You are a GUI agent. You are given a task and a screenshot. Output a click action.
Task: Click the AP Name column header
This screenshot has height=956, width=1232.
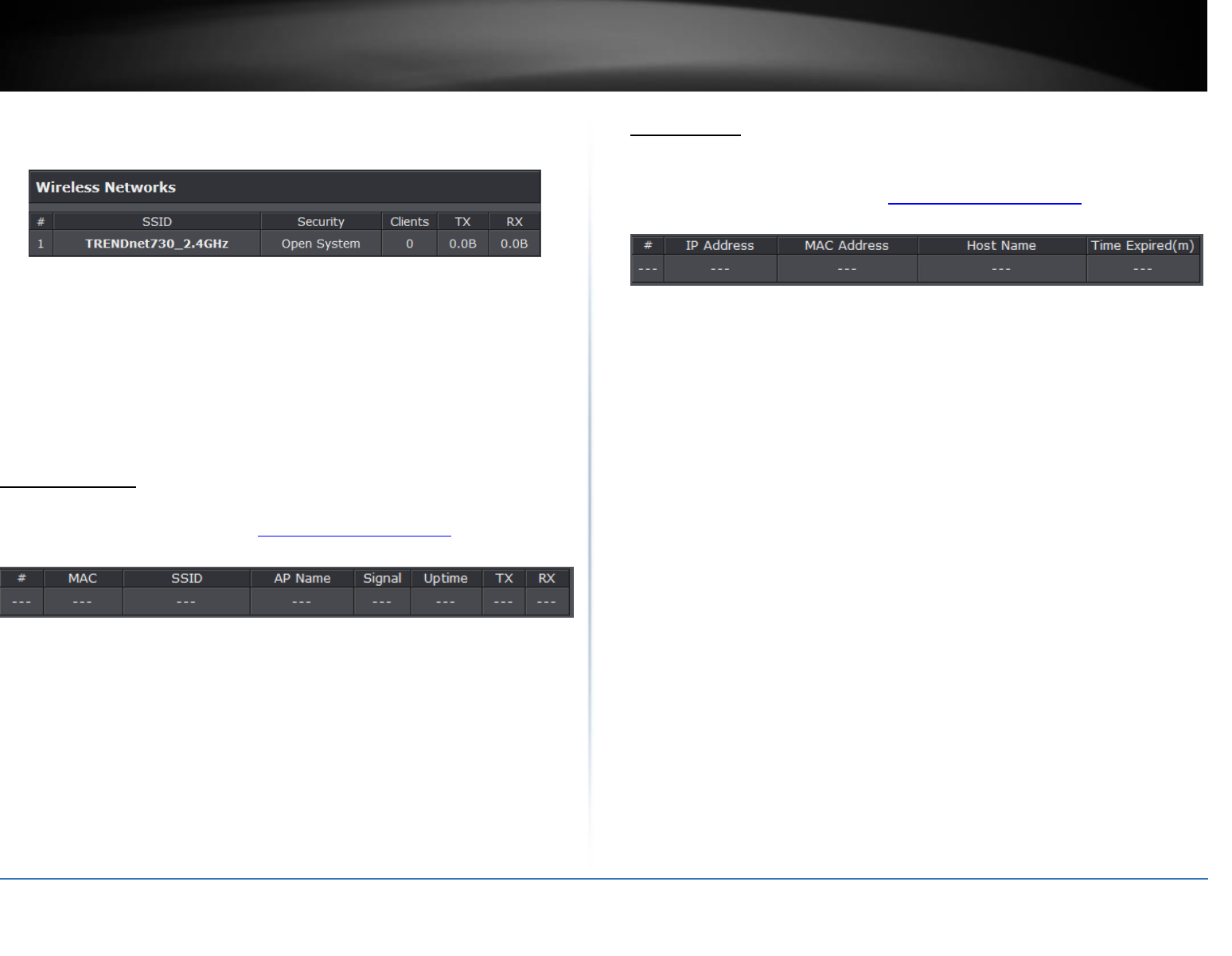tap(302, 578)
